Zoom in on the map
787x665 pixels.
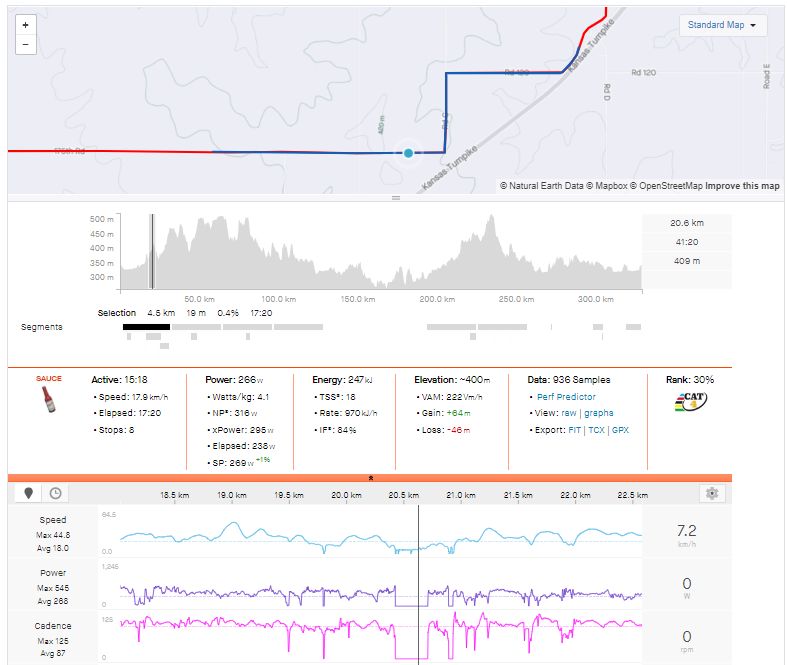25,25
